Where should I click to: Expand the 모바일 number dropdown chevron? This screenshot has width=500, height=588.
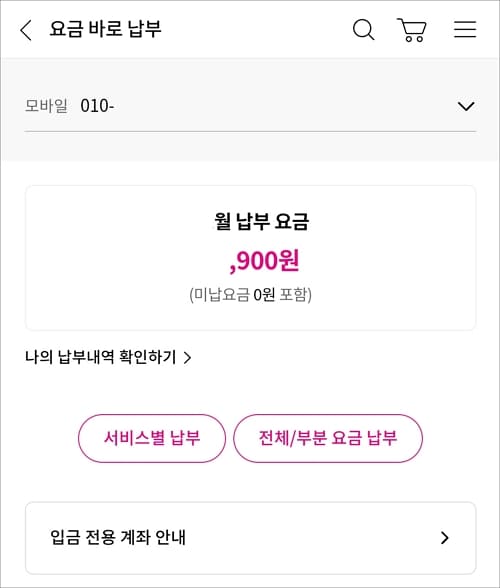[x=466, y=106]
